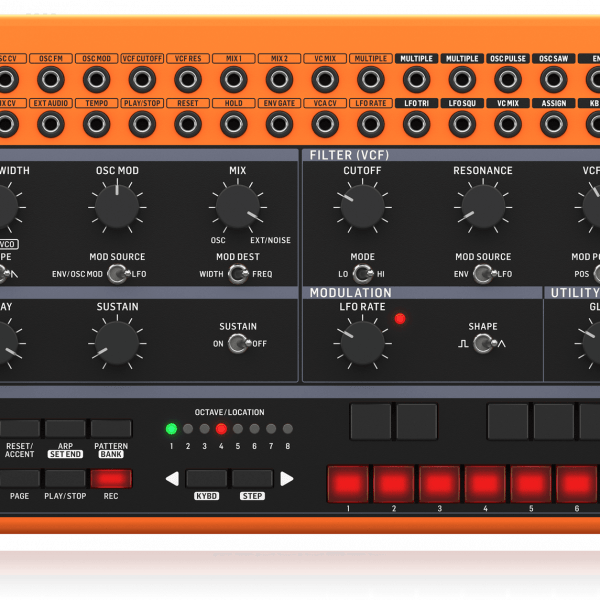Switch the LFO SHAPE waveform toggle
The image size is (600, 600).
pos(483,343)
